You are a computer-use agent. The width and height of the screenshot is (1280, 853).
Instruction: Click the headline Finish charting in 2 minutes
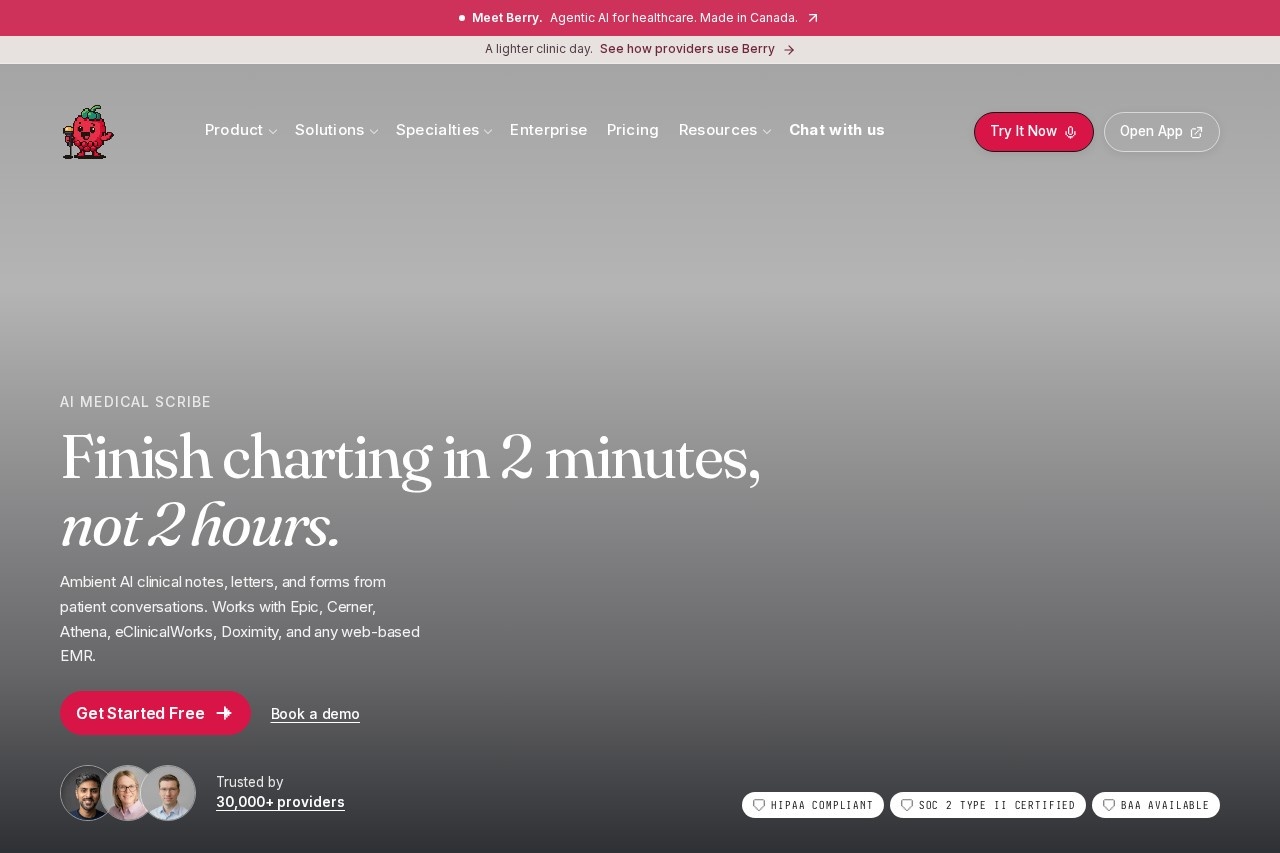[410, 458]
